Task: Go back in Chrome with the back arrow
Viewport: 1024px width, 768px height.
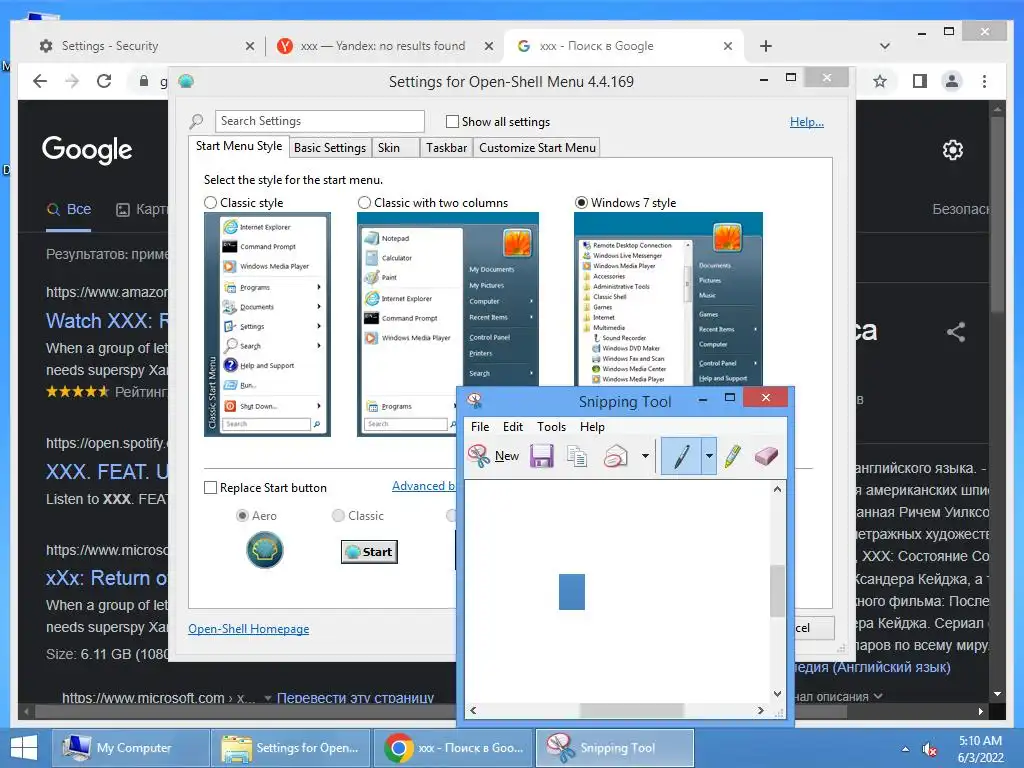Action: 40,81
